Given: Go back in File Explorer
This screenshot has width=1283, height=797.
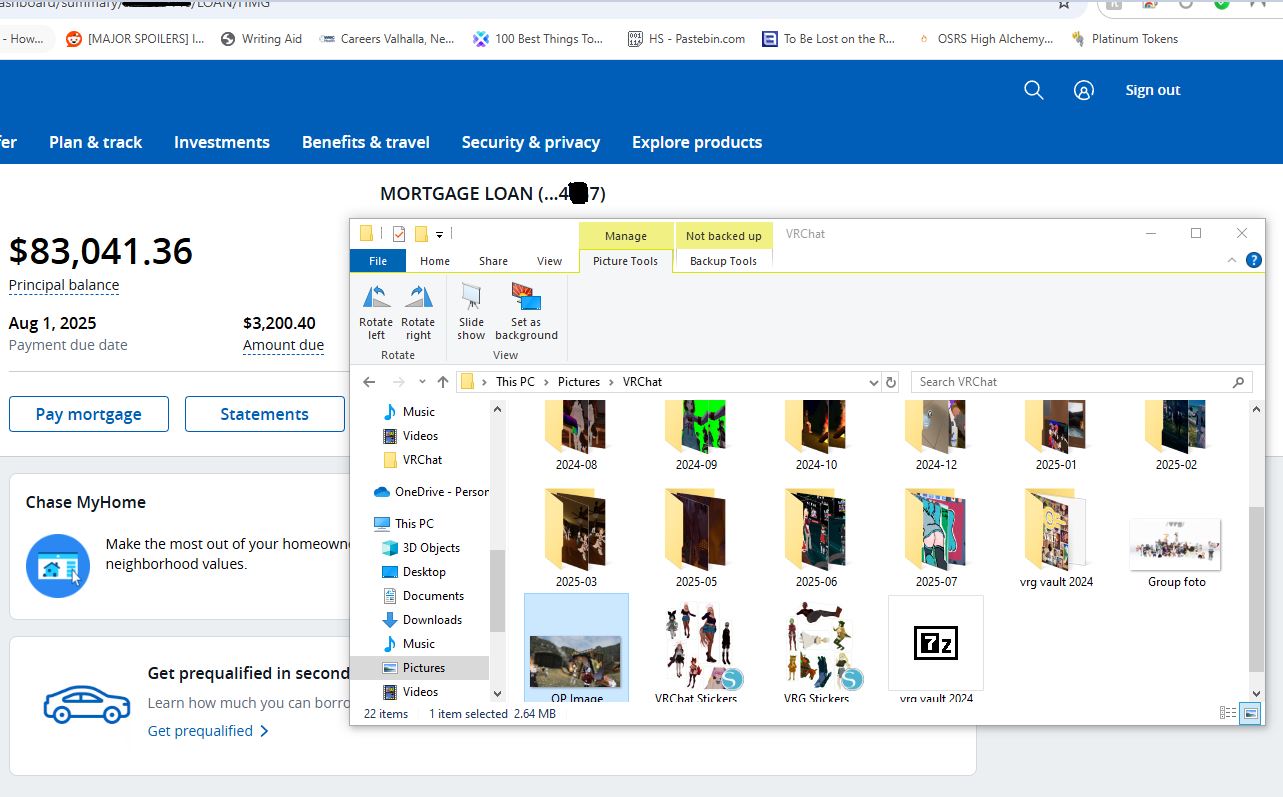Looking at the screenshot, I should (369, 382).
